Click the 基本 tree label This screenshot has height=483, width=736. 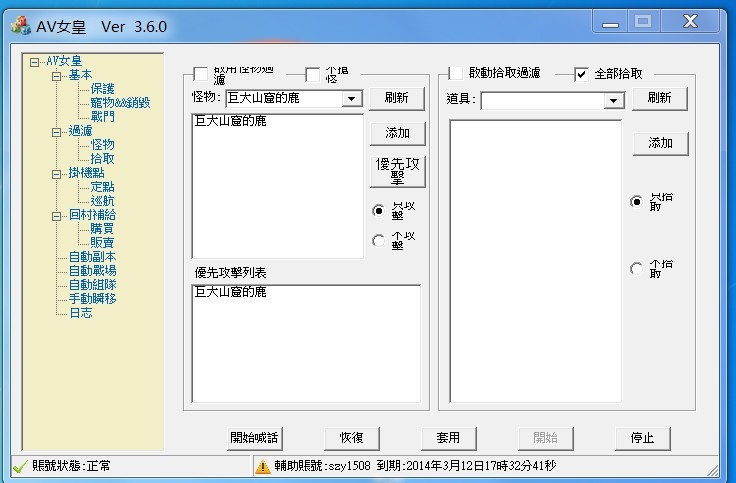click(x=80, y=75)
